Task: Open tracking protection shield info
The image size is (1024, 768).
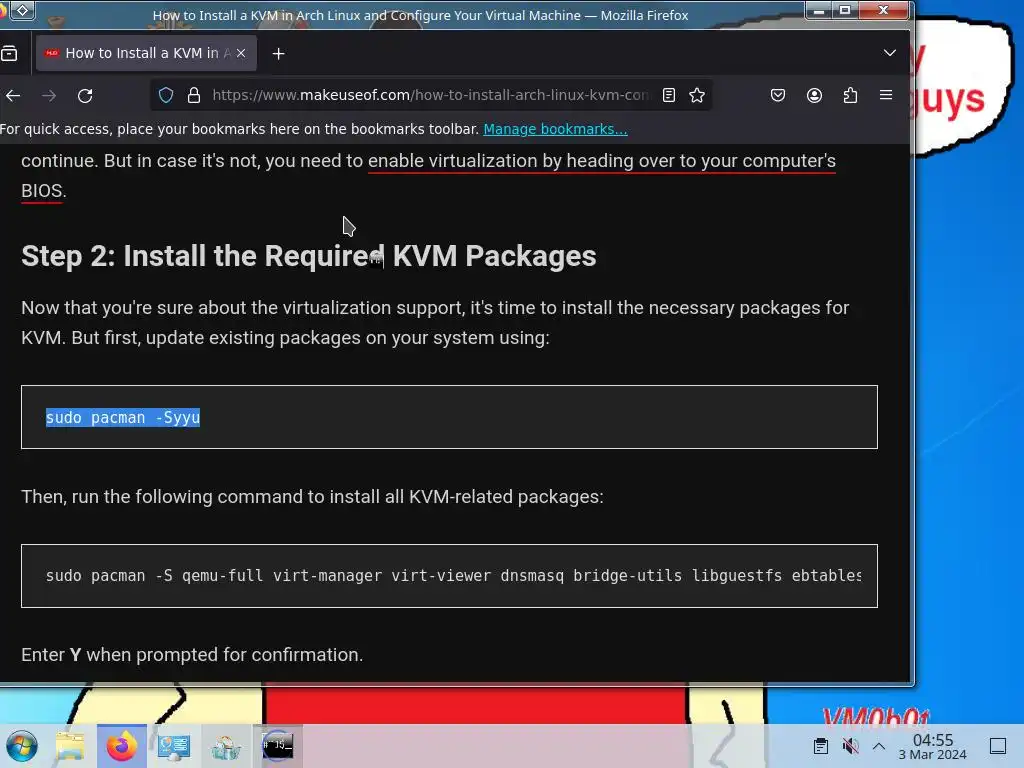Action: (166, 95)
